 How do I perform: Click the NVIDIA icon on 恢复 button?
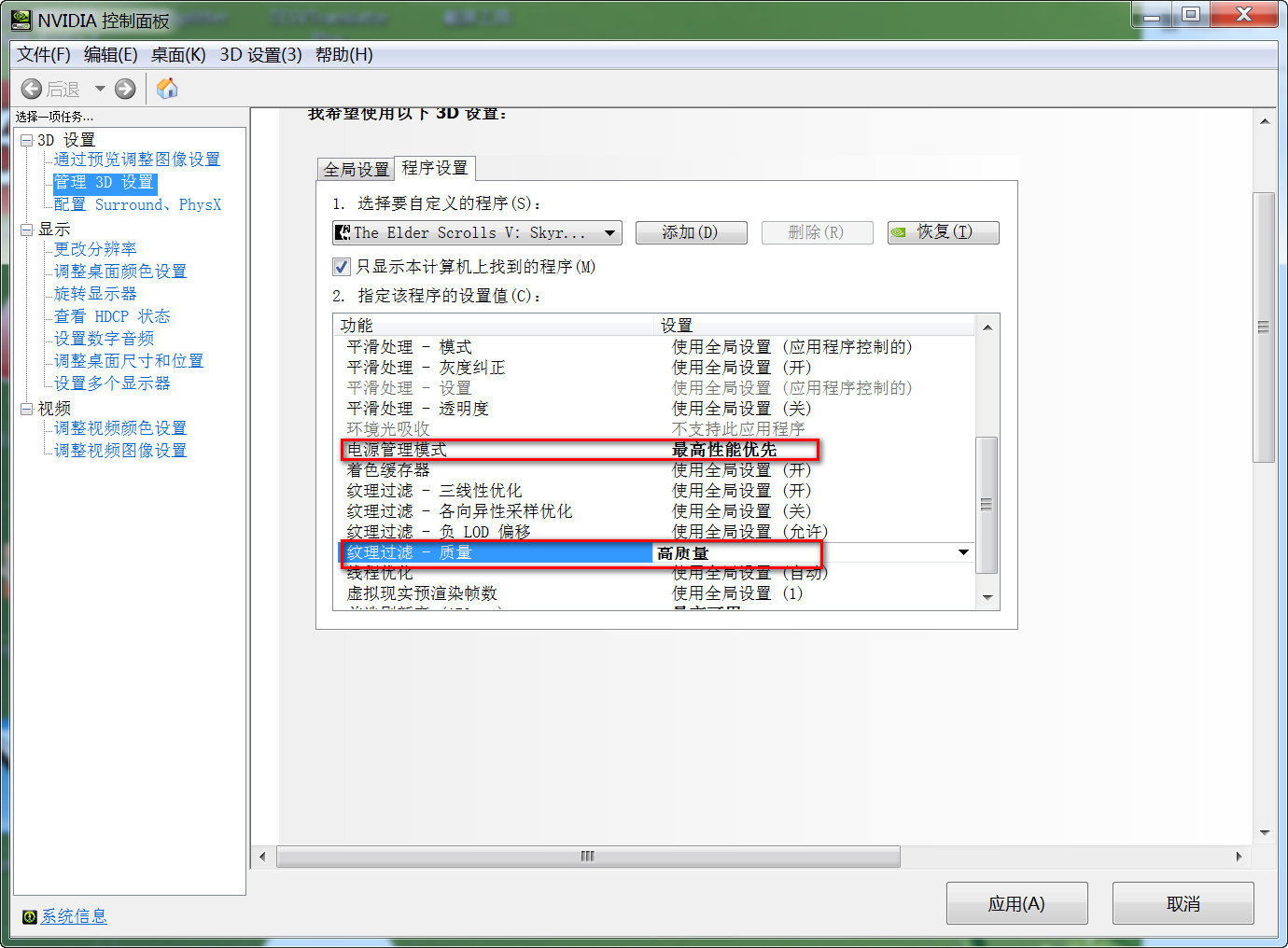point(899,232)
